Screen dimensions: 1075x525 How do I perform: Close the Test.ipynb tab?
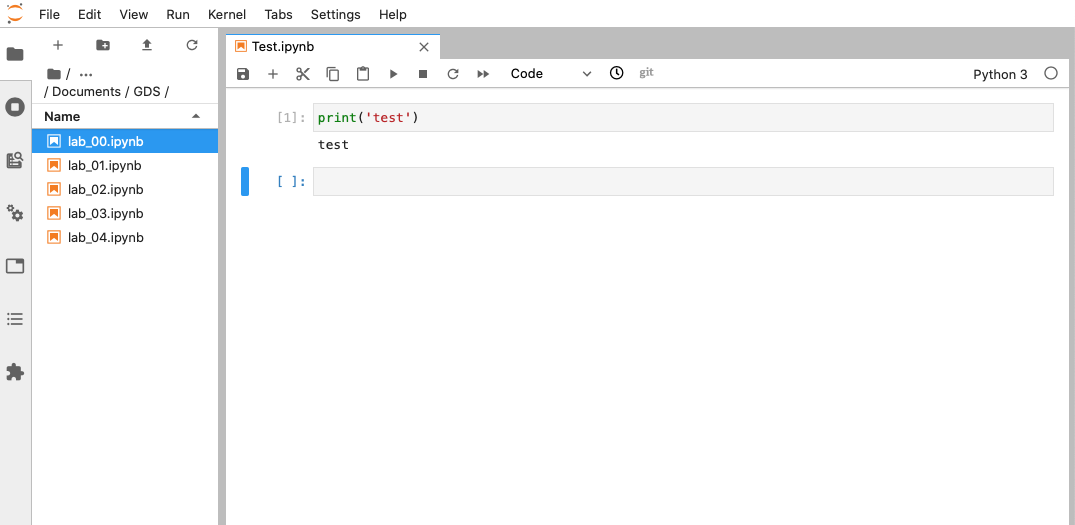point(424,47)
